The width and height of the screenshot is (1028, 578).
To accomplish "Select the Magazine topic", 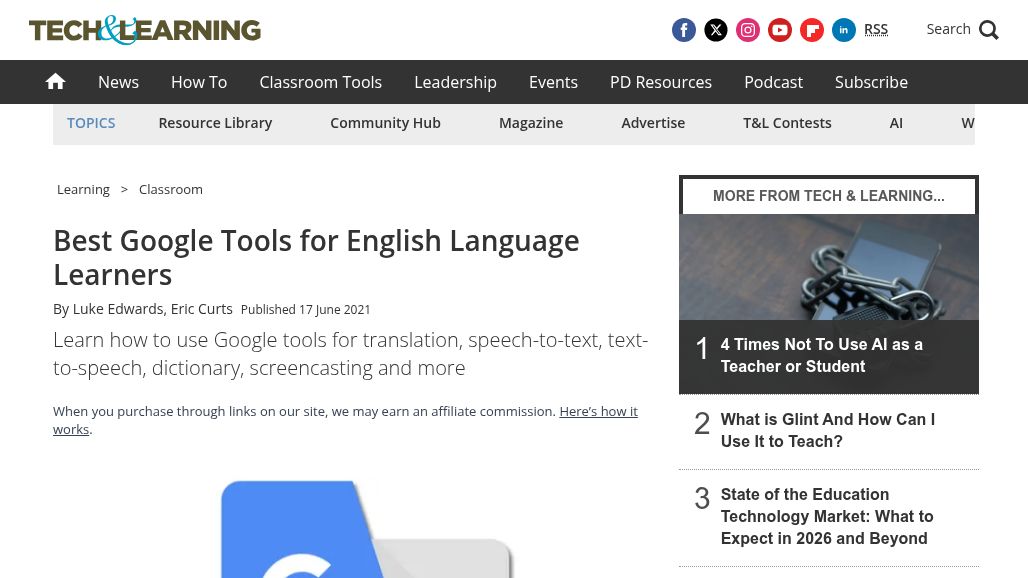I will pos(531,123).
